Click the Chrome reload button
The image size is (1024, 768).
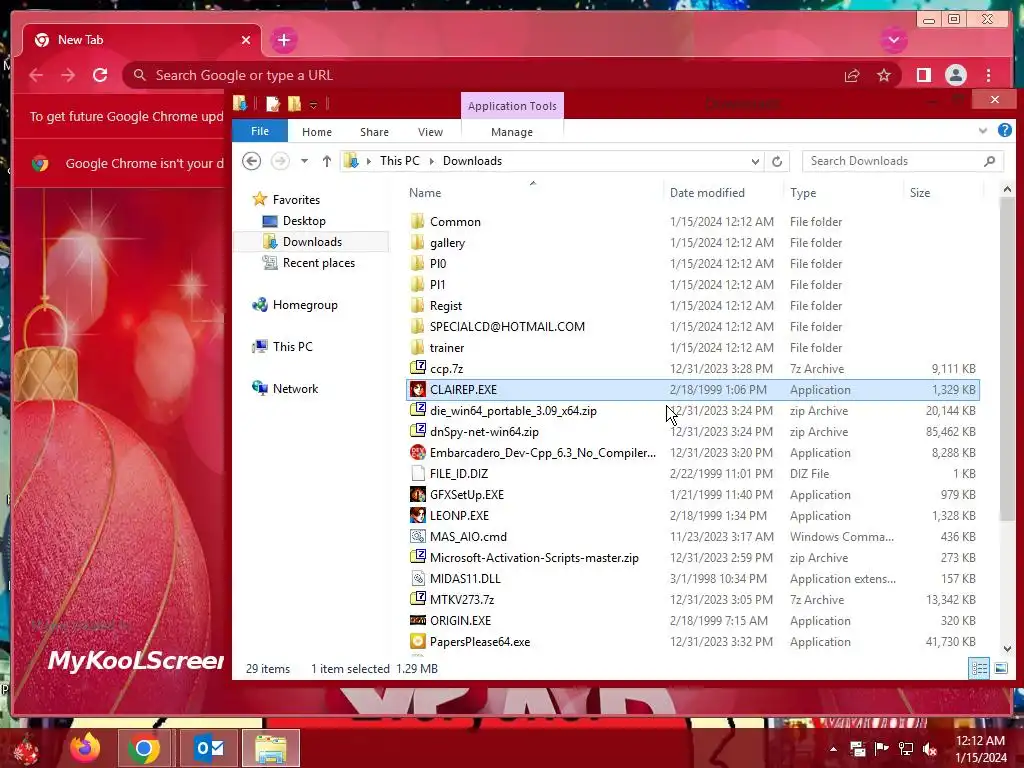click(x=100, y=75)
